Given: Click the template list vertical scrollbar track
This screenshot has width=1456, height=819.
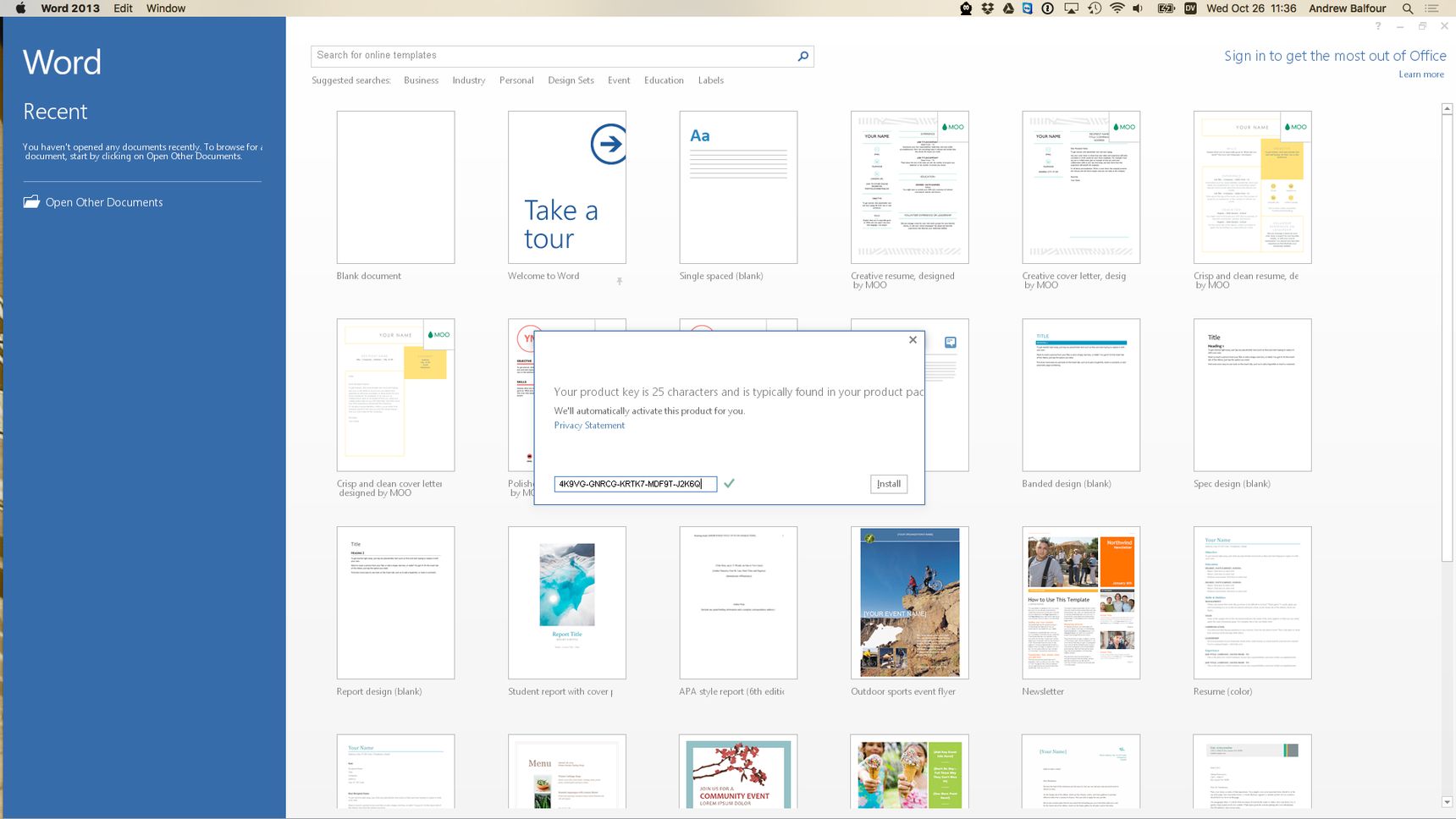Looking at the screenshot, I should pyautogui.click(x=1447, y=457).
